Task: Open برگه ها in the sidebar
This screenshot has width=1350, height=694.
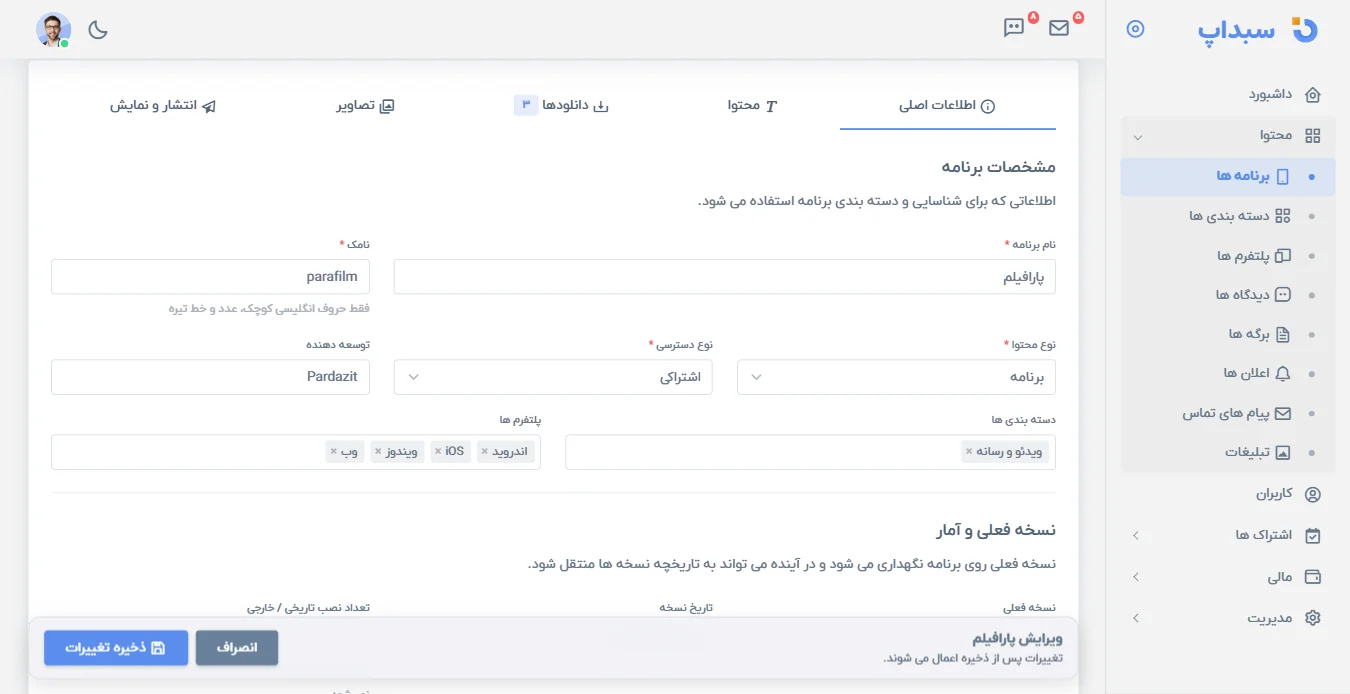Action: (x=1228, y=334)
